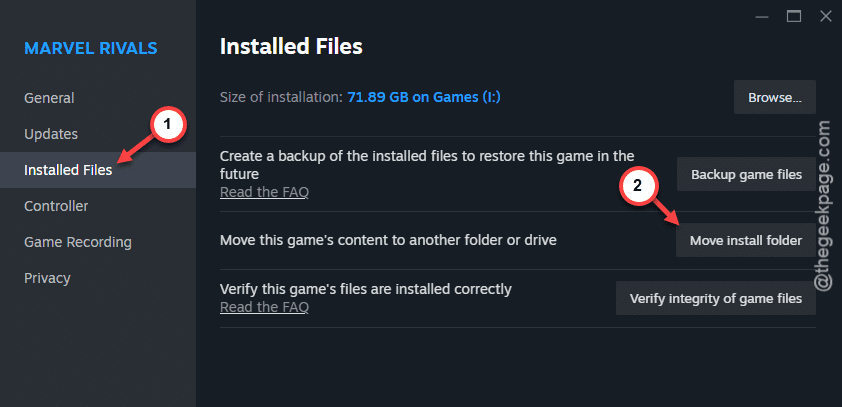
Task: Click the numbered badge 2 annotation
Action: point(637,186)
